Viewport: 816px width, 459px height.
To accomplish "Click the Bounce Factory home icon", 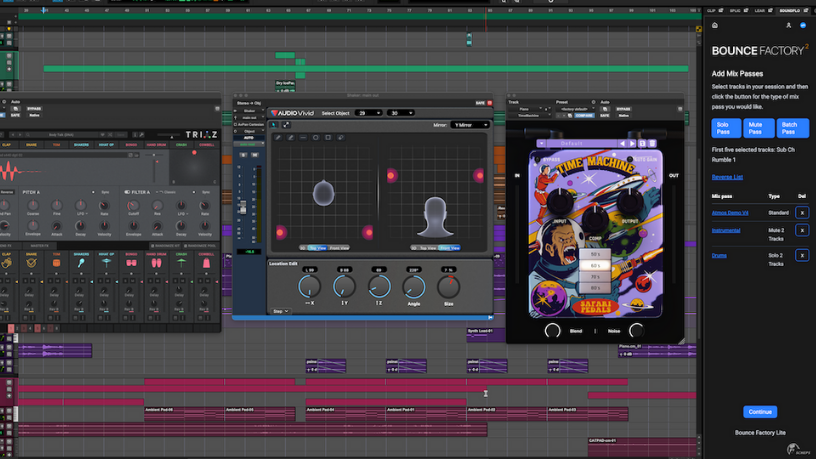I will pyautogui.click(x=715, y=25).
